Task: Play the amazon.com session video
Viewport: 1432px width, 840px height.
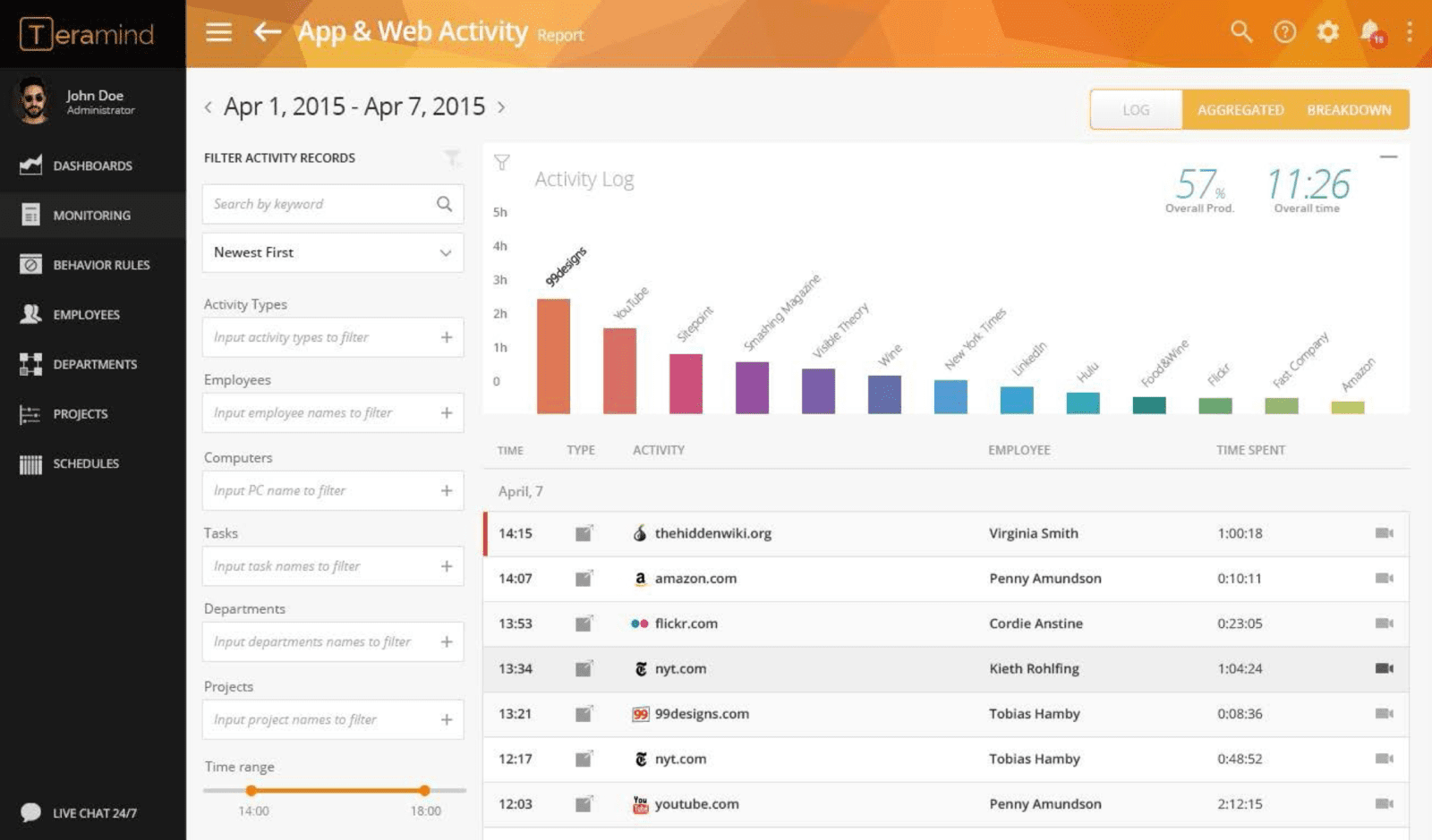Action: 1385,578
